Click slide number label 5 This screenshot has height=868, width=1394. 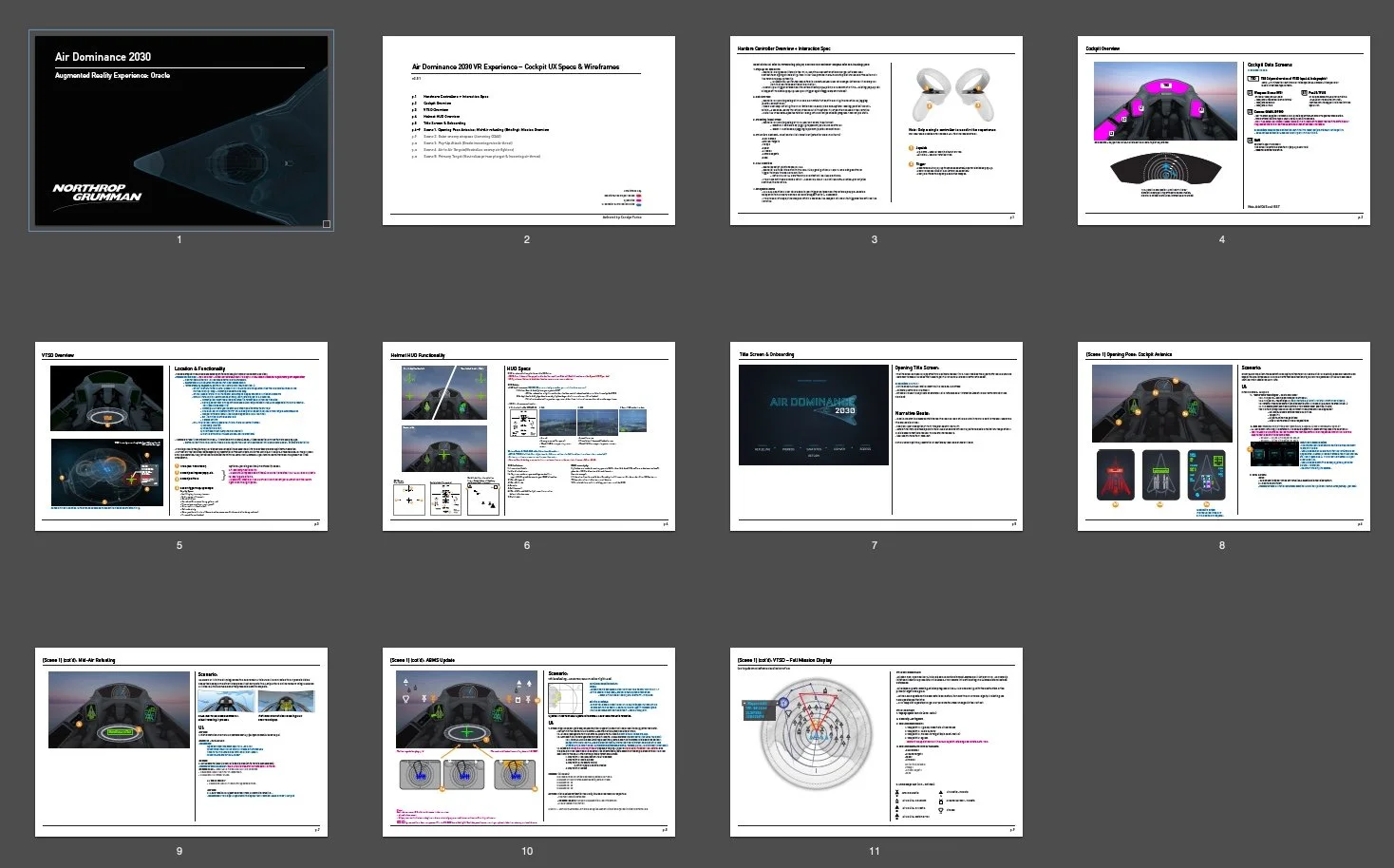click(179, 545)
